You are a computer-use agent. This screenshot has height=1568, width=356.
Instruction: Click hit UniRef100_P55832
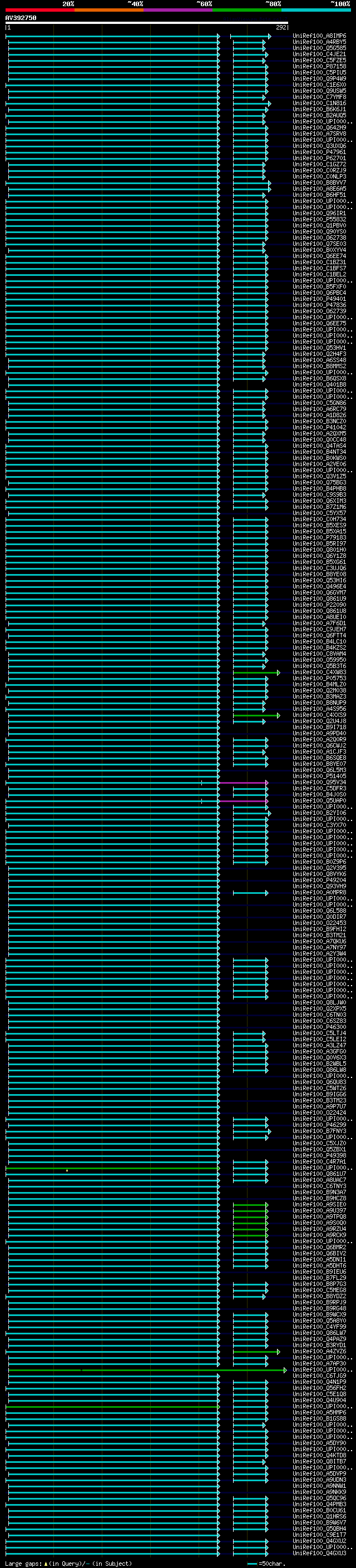pos(319,220)
